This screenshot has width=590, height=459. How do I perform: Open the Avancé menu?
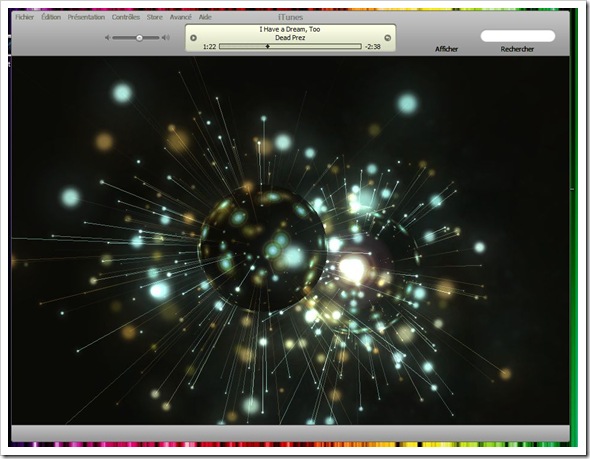(x=181, y=17)
